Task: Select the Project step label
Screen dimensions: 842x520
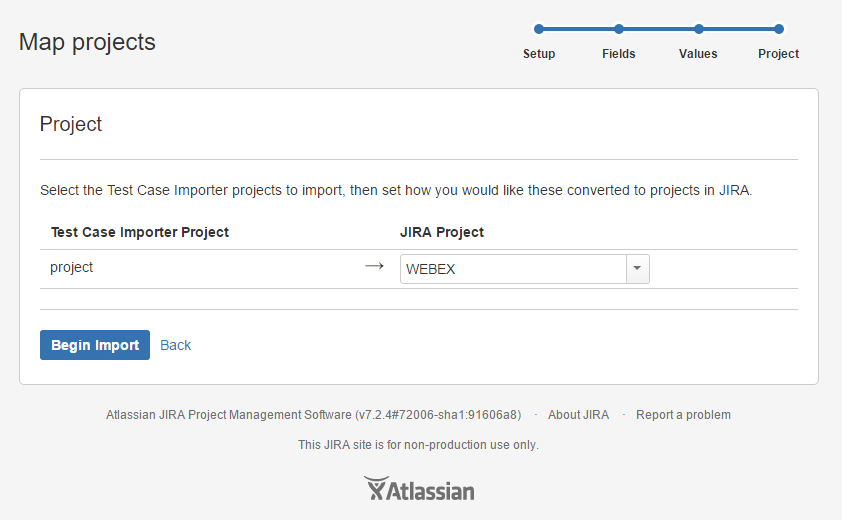Action: click(x=779, y=54)
